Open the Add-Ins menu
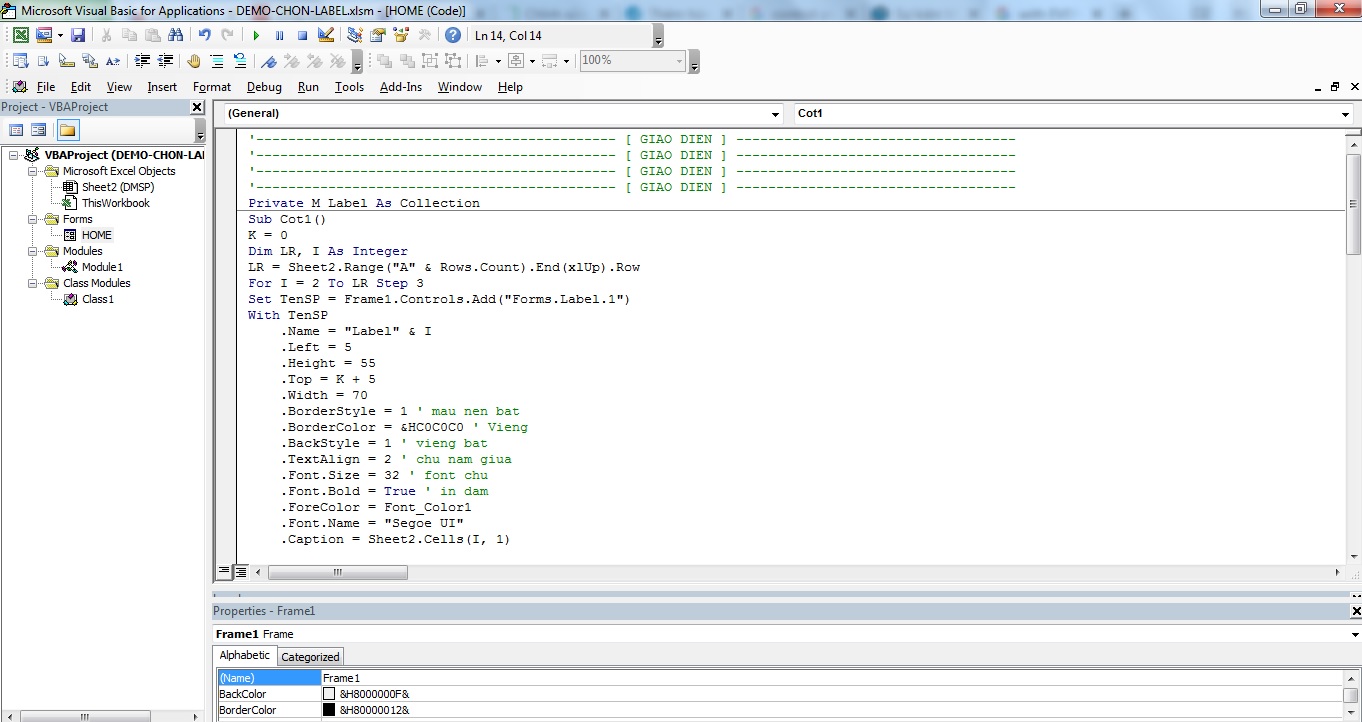Viewport: 1362px width, 722px height. (x=401, y=87)
